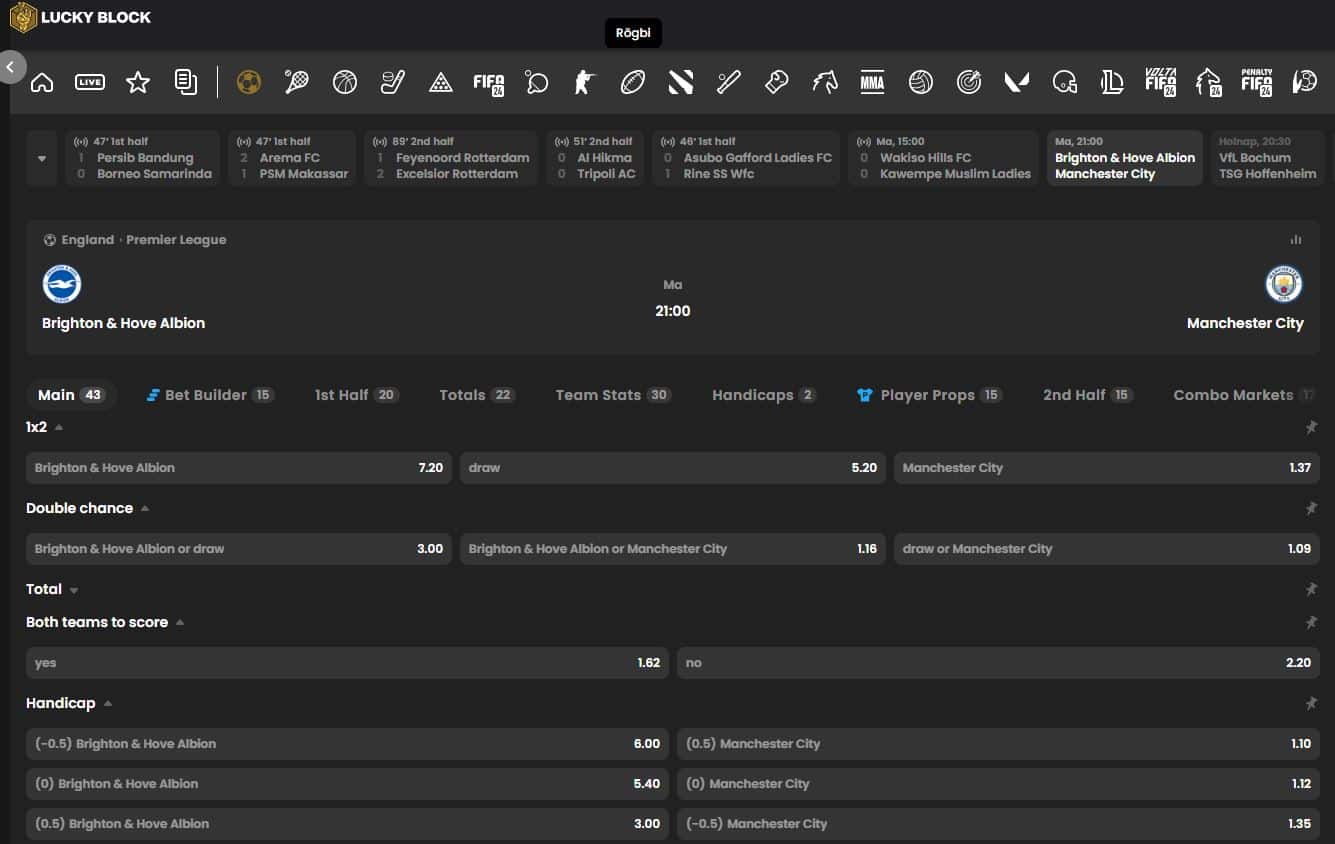1335x844 pixels.
Task: Select Brighton & Hove Albion or draw 3.00
Action: click(239, 549)
